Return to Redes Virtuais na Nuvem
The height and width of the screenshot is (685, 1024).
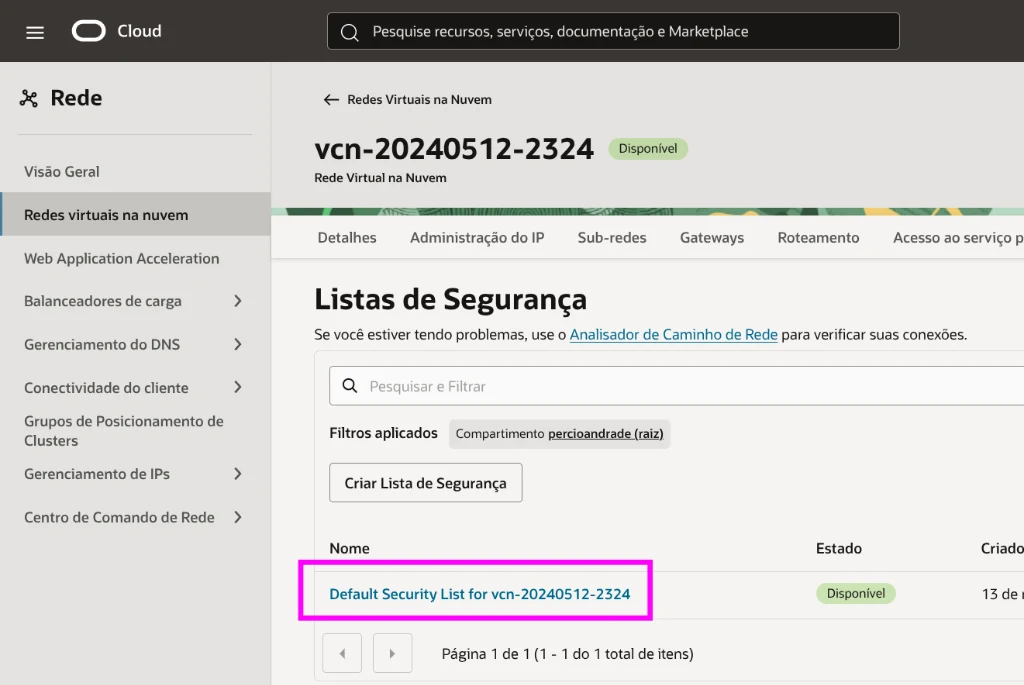coord(419,99)
